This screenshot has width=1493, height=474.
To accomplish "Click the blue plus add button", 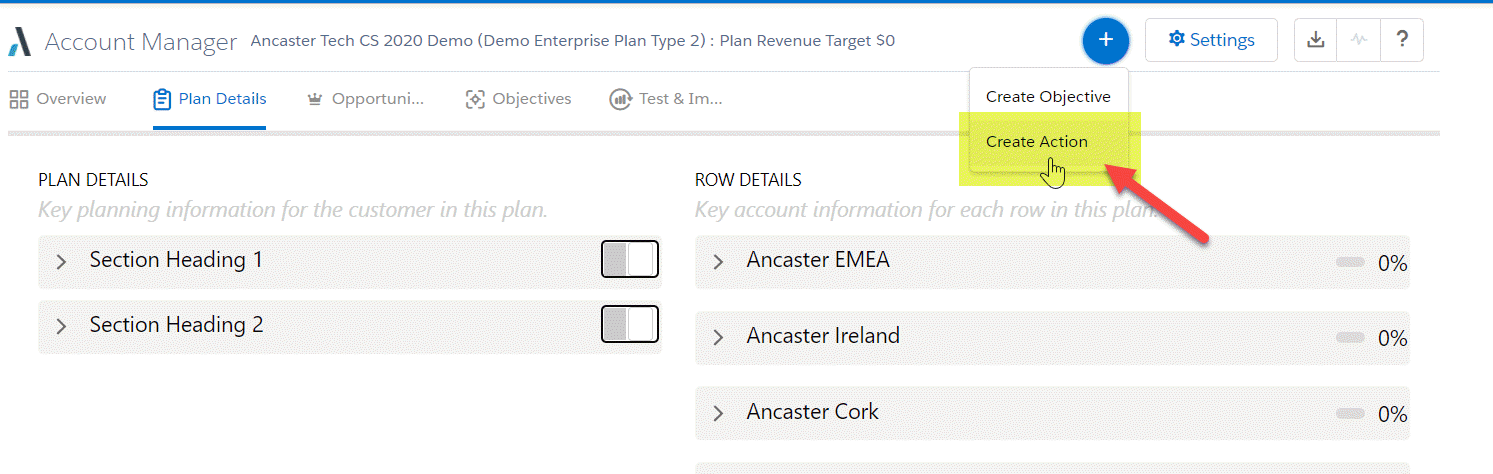I will pyautogui.click(x=1105, y=41).
